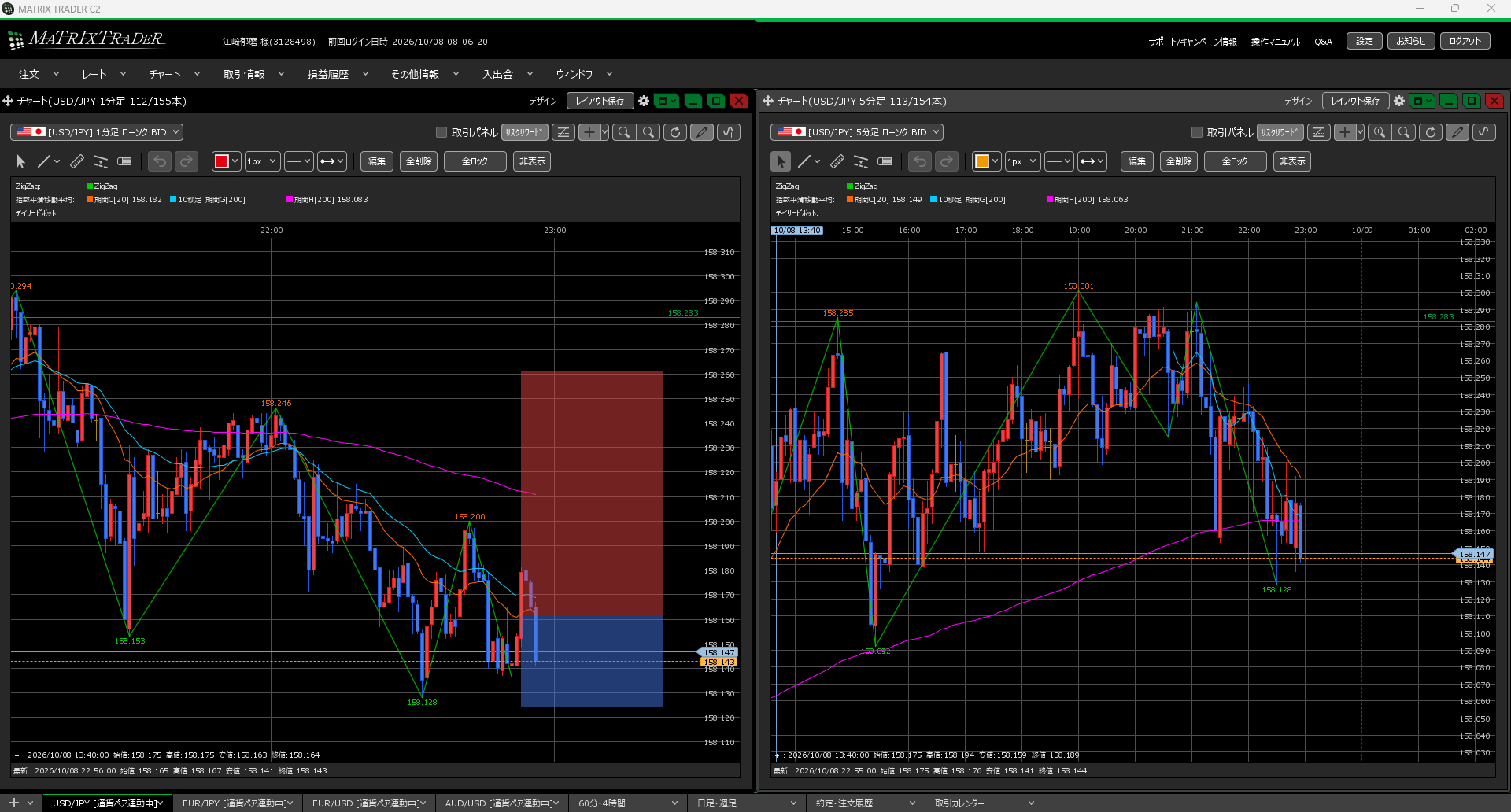Viewport: 1511px width, 812px height.
Task: Click 全削除 in the 5分足 chart
Action: pyautogui.click(x=1179, y=161)
